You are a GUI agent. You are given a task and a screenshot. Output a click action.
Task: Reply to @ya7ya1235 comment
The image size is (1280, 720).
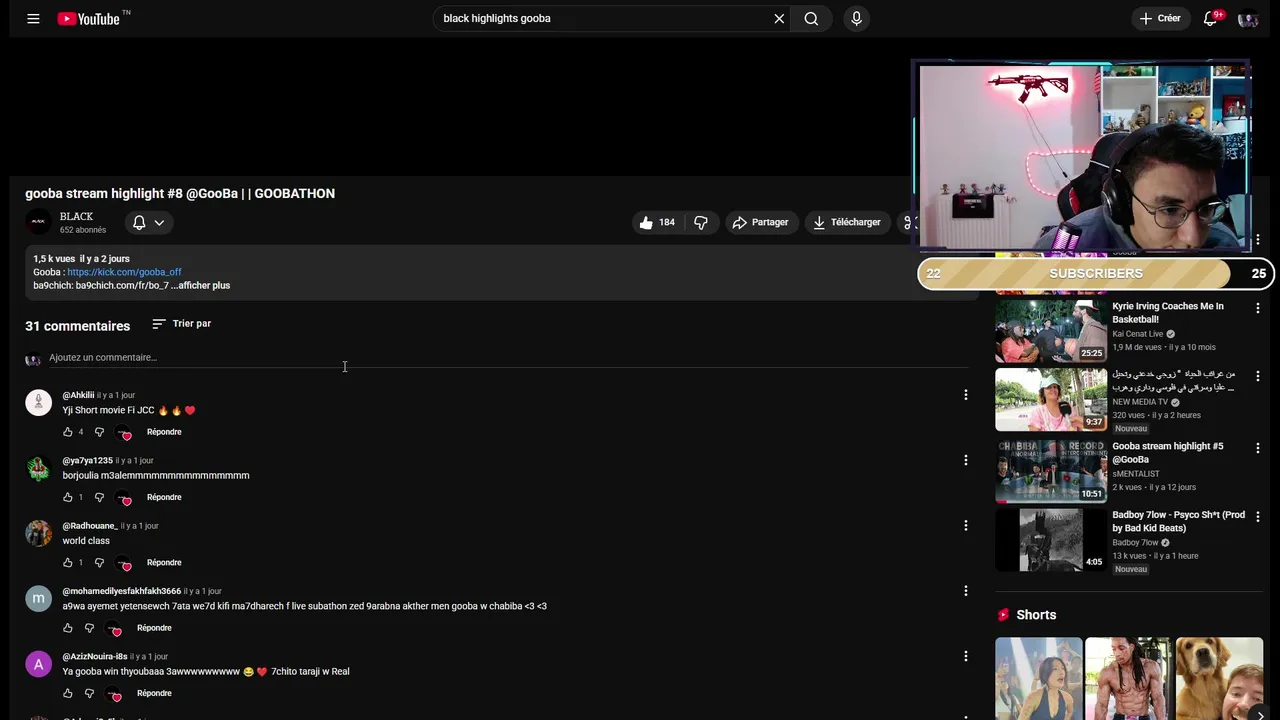click(164, 497)
